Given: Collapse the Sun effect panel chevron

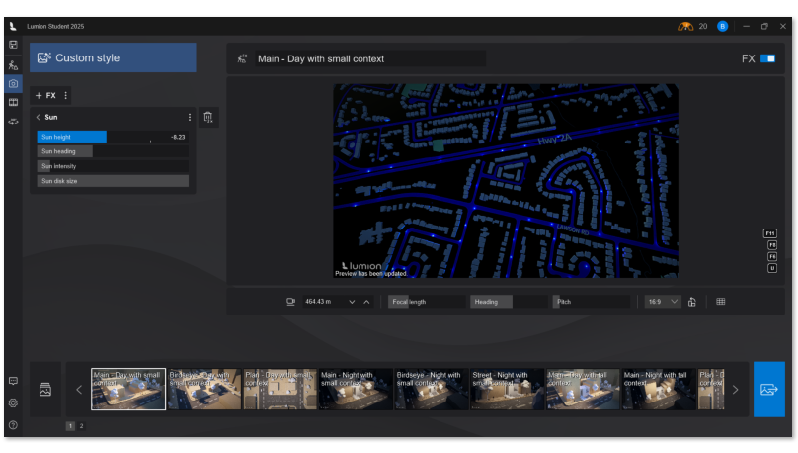Looking at the screenshot, I should click(38, 117).
